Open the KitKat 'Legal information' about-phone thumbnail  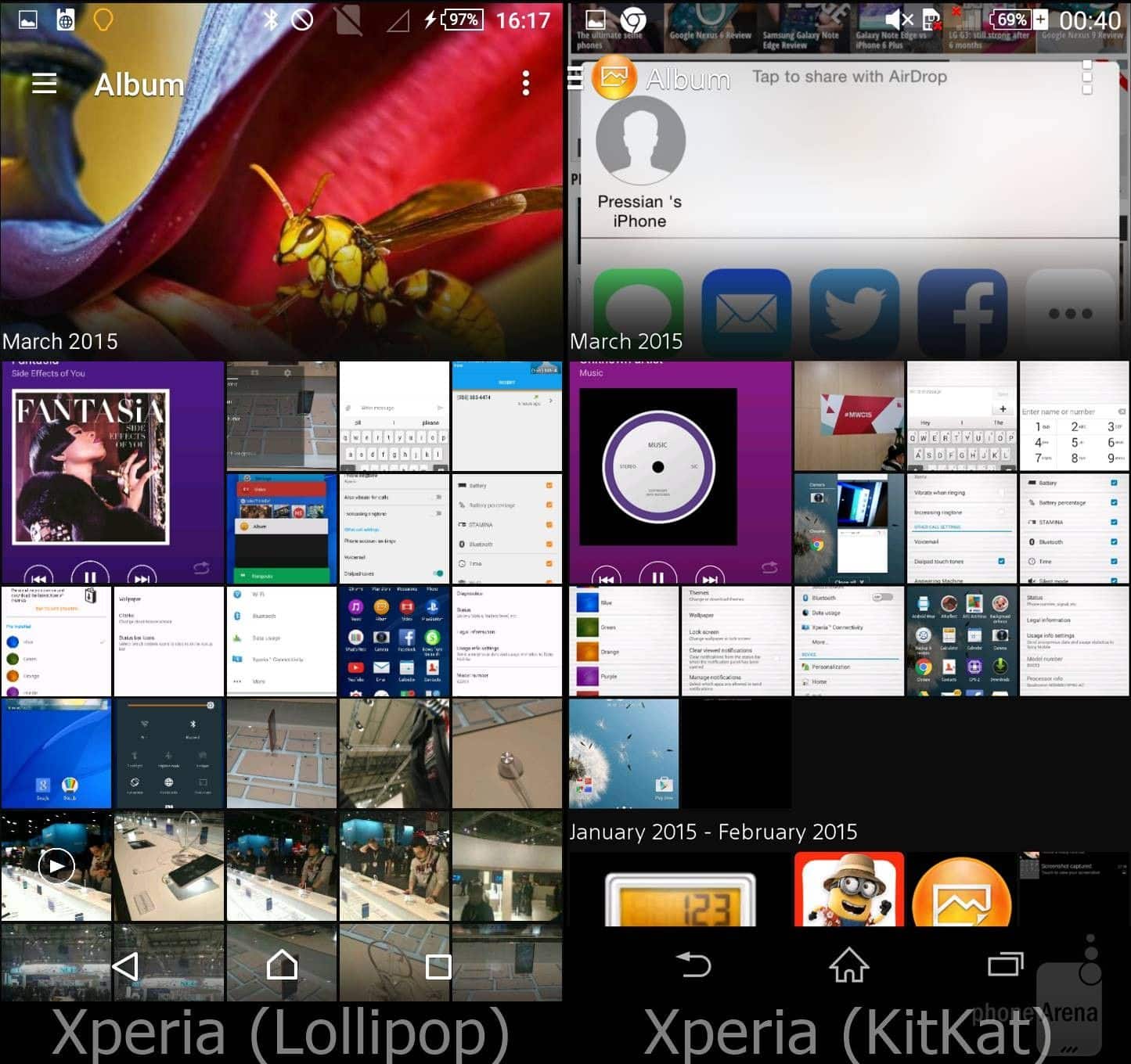click(x=1075, y=642)
